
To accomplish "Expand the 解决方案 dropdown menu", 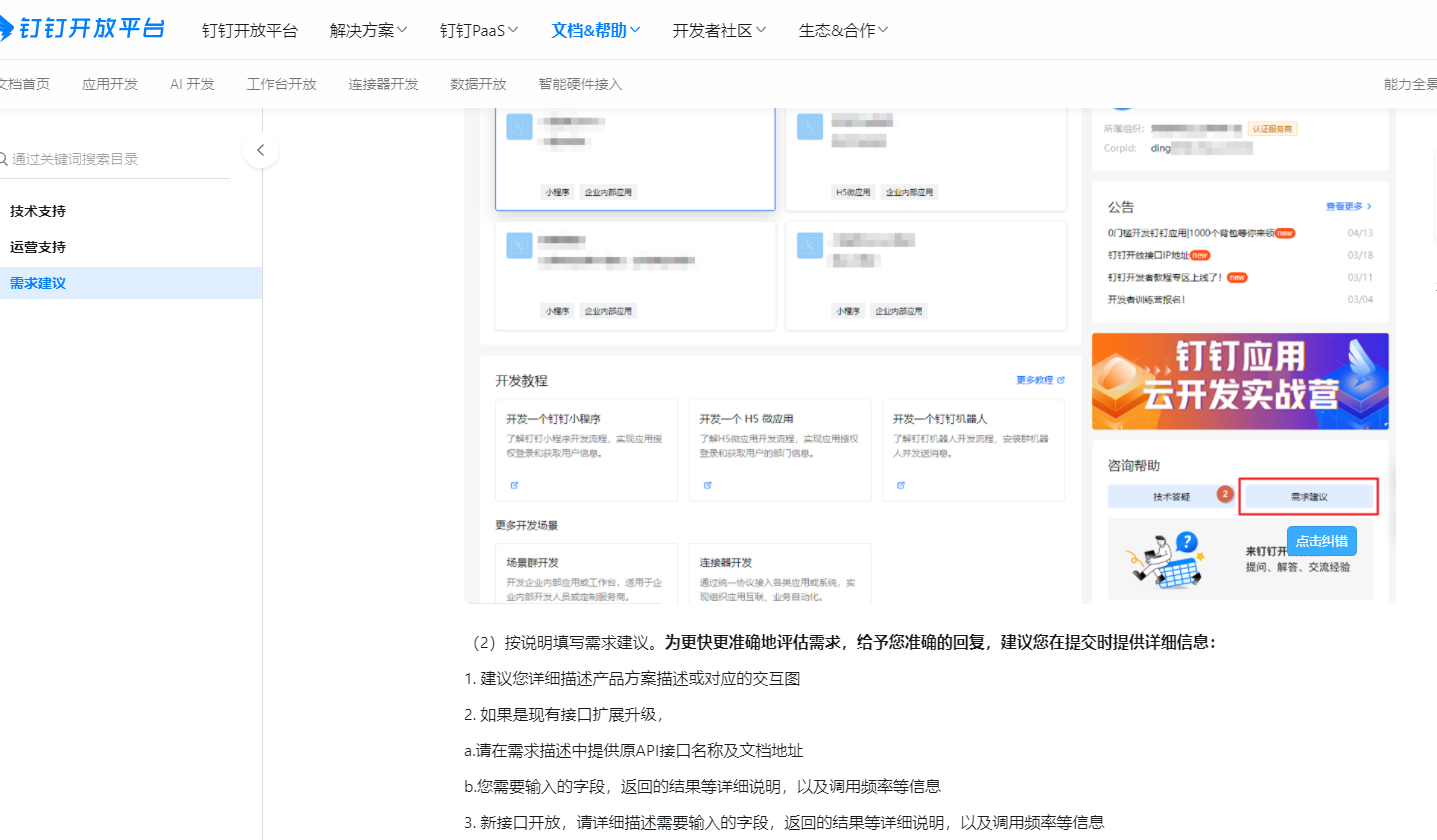I will (x=369, y=30).
